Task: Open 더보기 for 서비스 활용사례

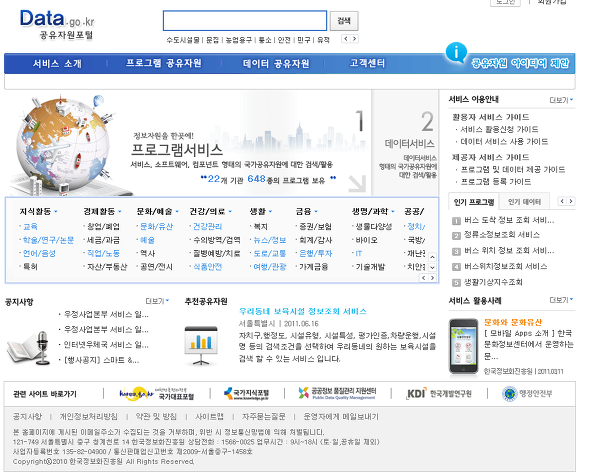Action: click(561, 300)
